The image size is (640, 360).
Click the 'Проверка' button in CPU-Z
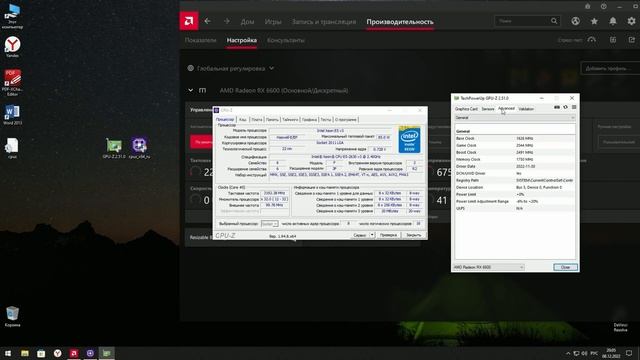pyautogui.click(x=388, y=235)
